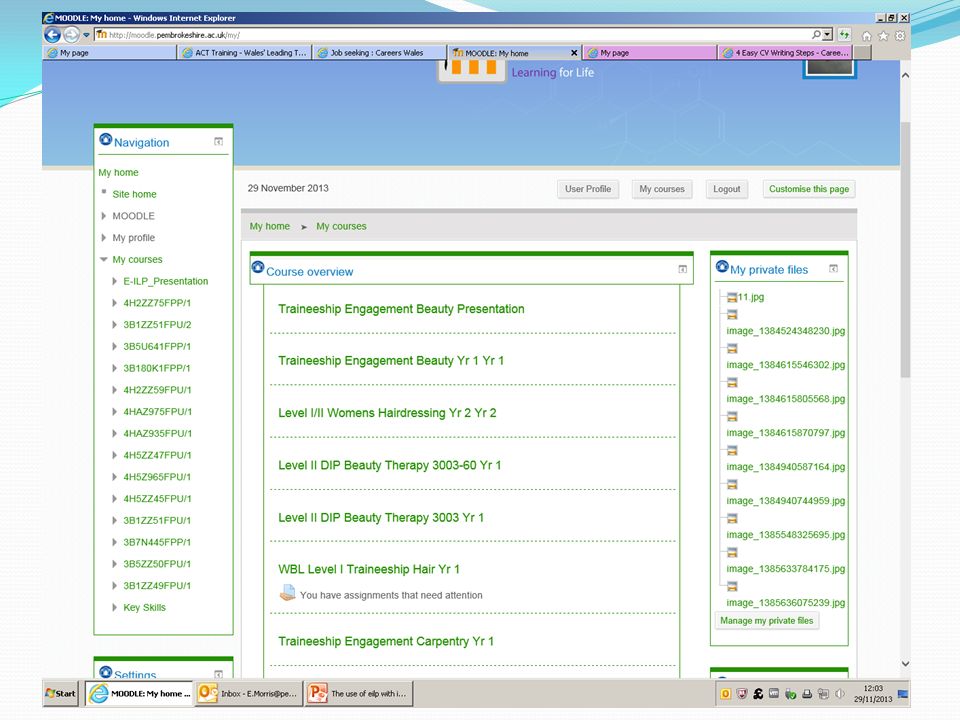960x720 pixels.
Task: Click the address bar search magnifier icon
Action: (x=816, y=35)
